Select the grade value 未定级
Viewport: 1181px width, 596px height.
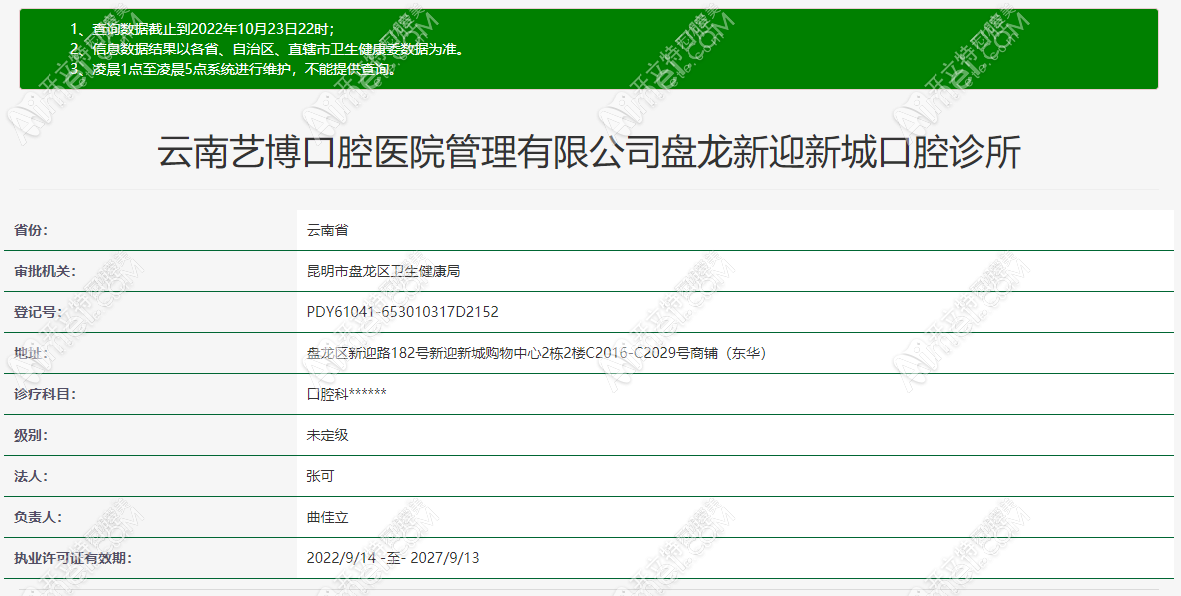(326, 437)
